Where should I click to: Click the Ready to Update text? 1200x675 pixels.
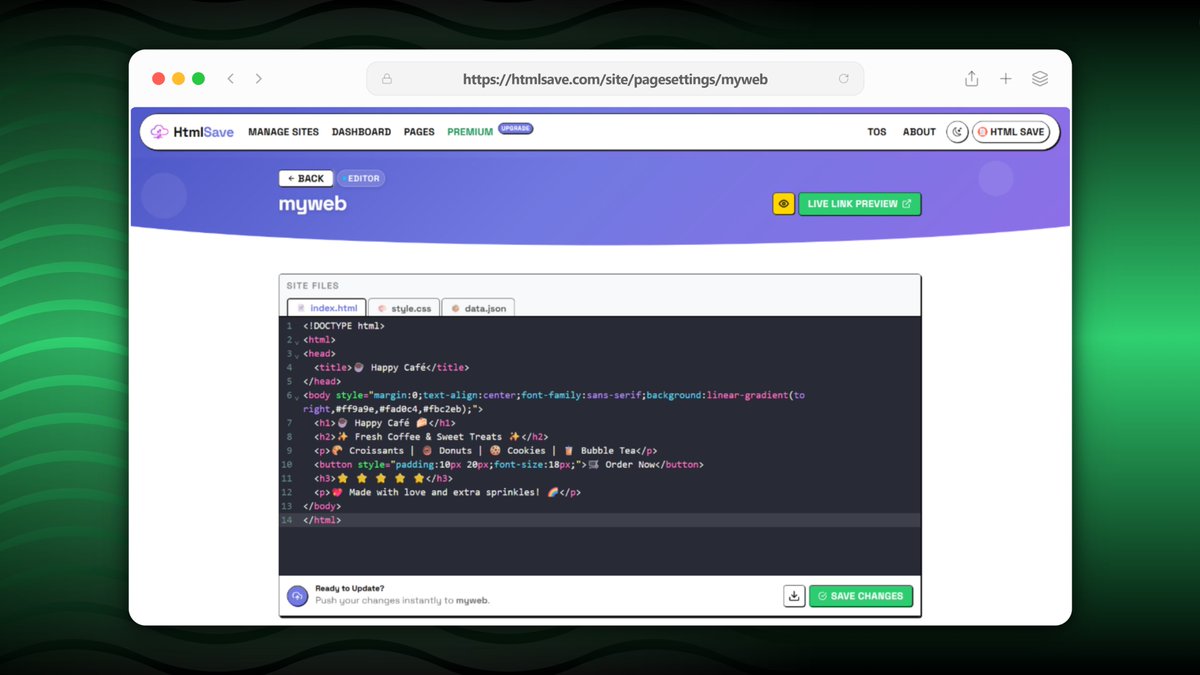click(350, 589)
